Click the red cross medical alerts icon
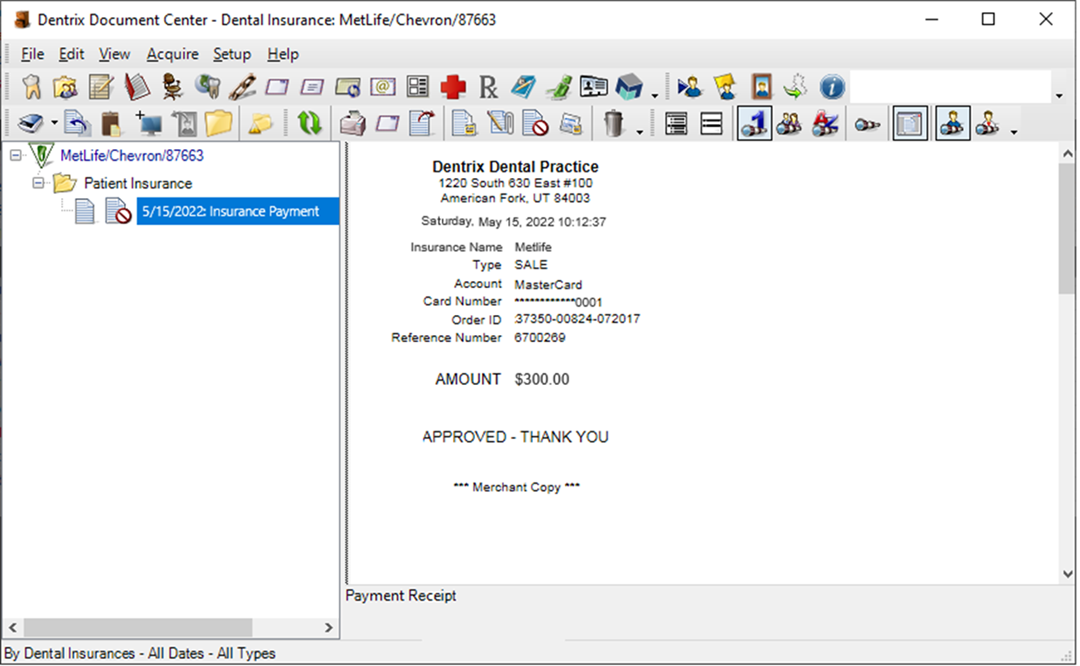 [x=453, y=87]
